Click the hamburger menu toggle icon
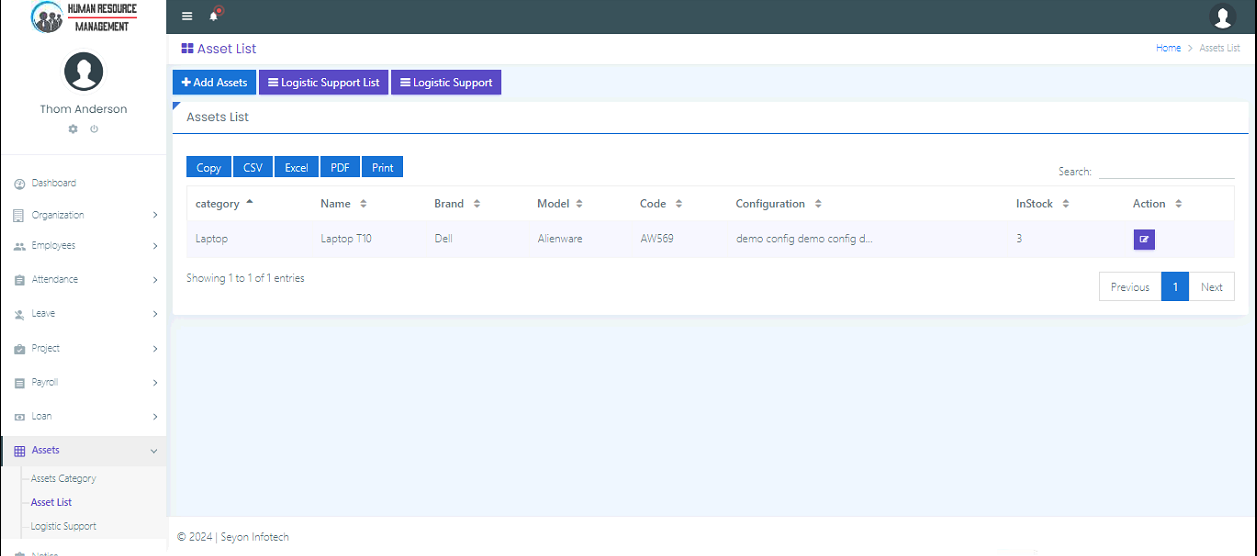This screenshot has width=1257, height=556. click(x=187, y=16)
